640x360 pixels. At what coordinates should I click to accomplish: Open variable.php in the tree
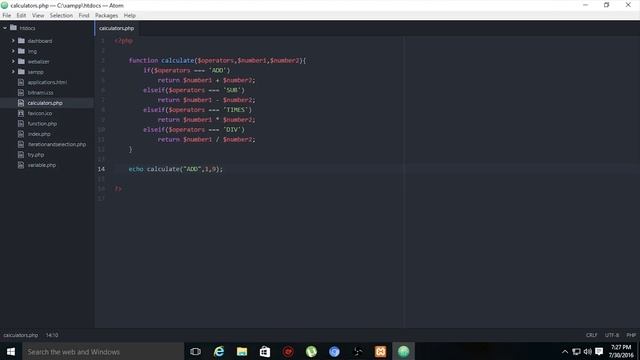coord(42,165)
